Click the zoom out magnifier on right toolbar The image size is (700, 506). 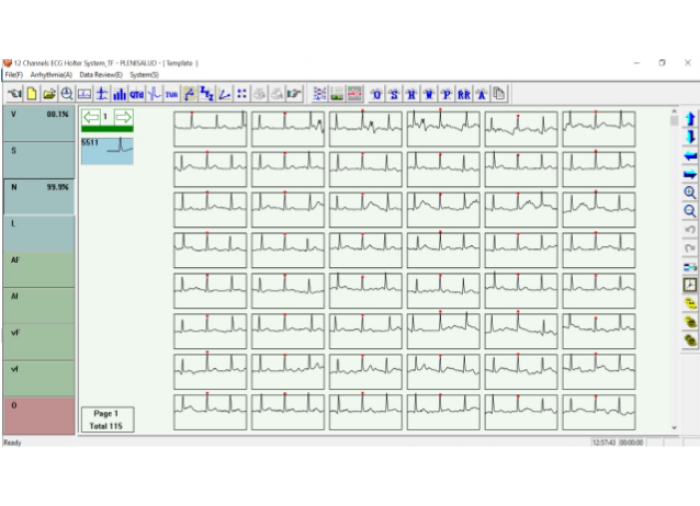click(690, 211)
